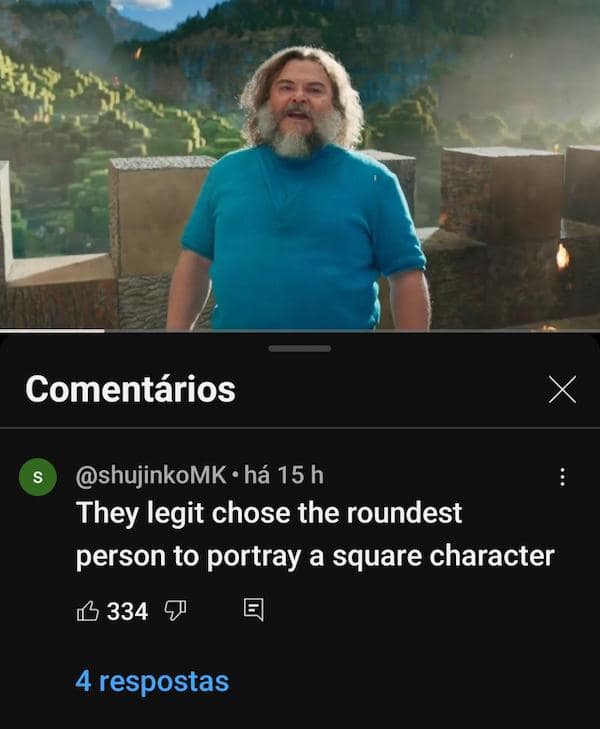The width and height of the screenshot is (600, 729).
Task: Open the three-dot options menu for the comment
Action: [x=562, y=477]
